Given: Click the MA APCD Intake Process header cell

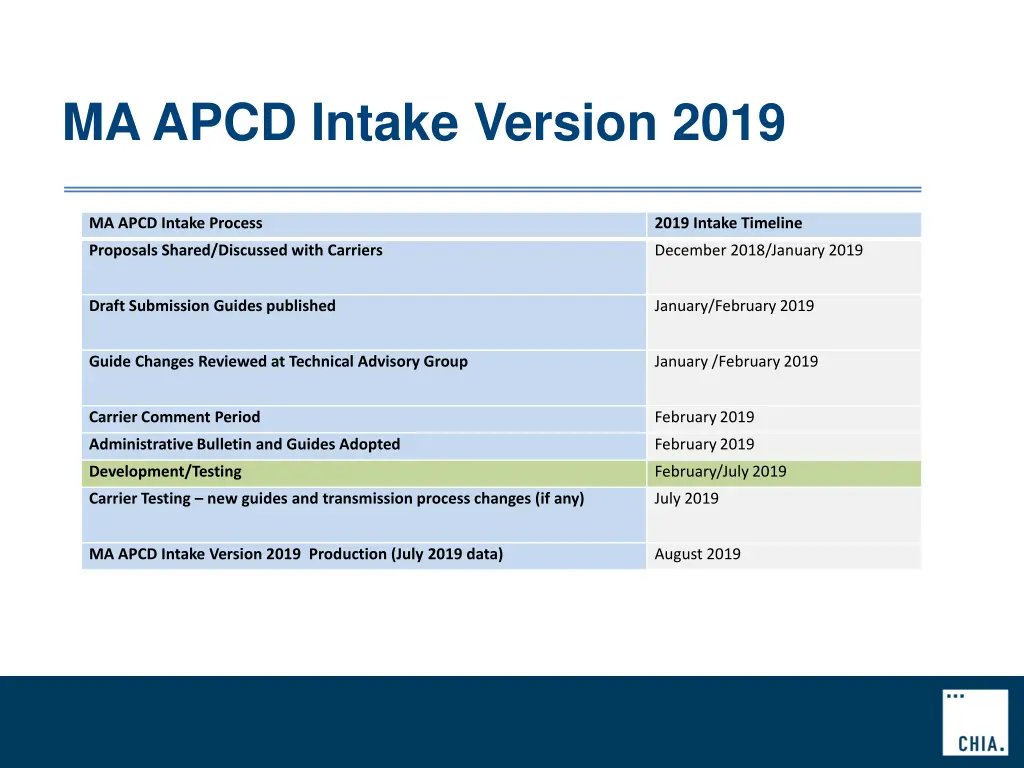Looking at the screenshot, I should click(x=176, y=223).
